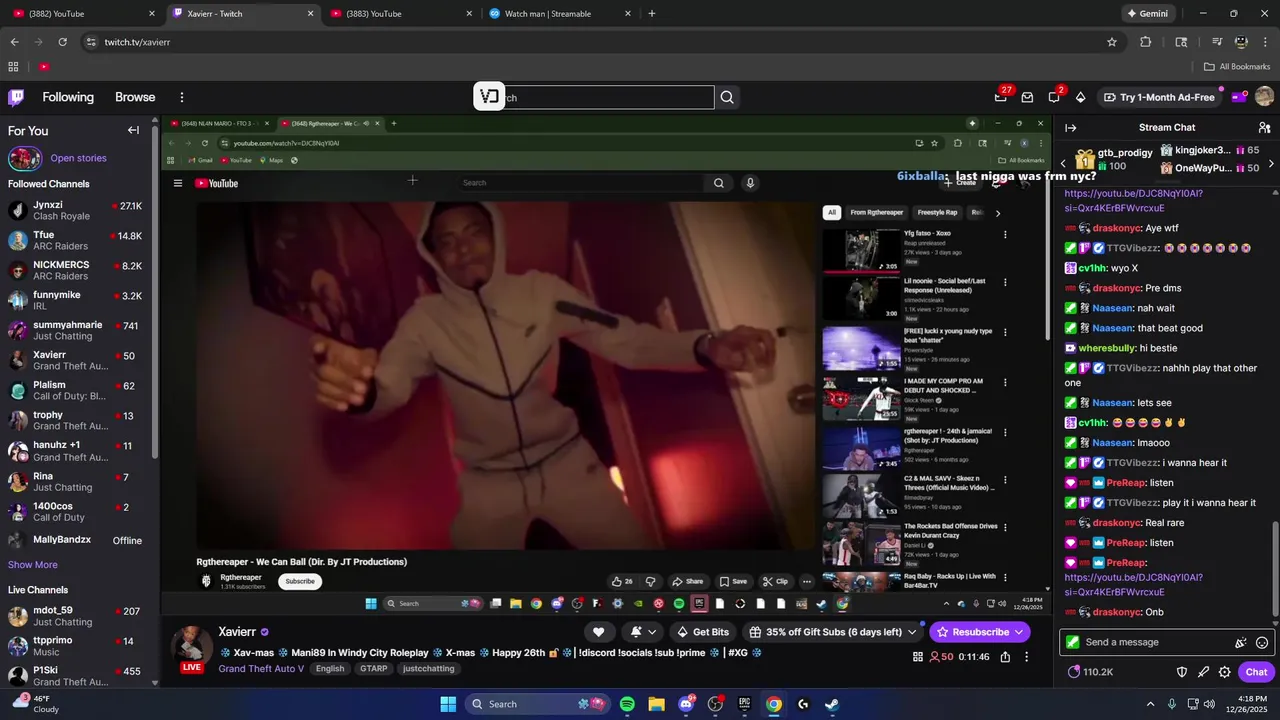The height and width of the screenshot is (720, 1280).
Task: Open the chat shield mode icon
Action: coord(1181,672)
